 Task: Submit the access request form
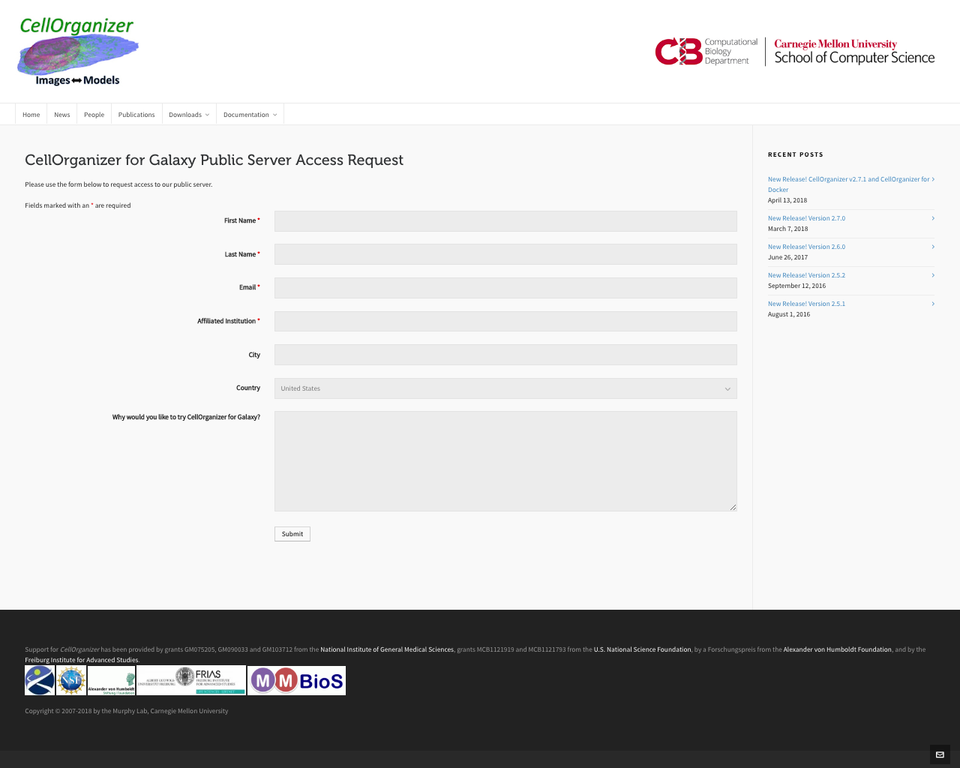click(292, 534)
